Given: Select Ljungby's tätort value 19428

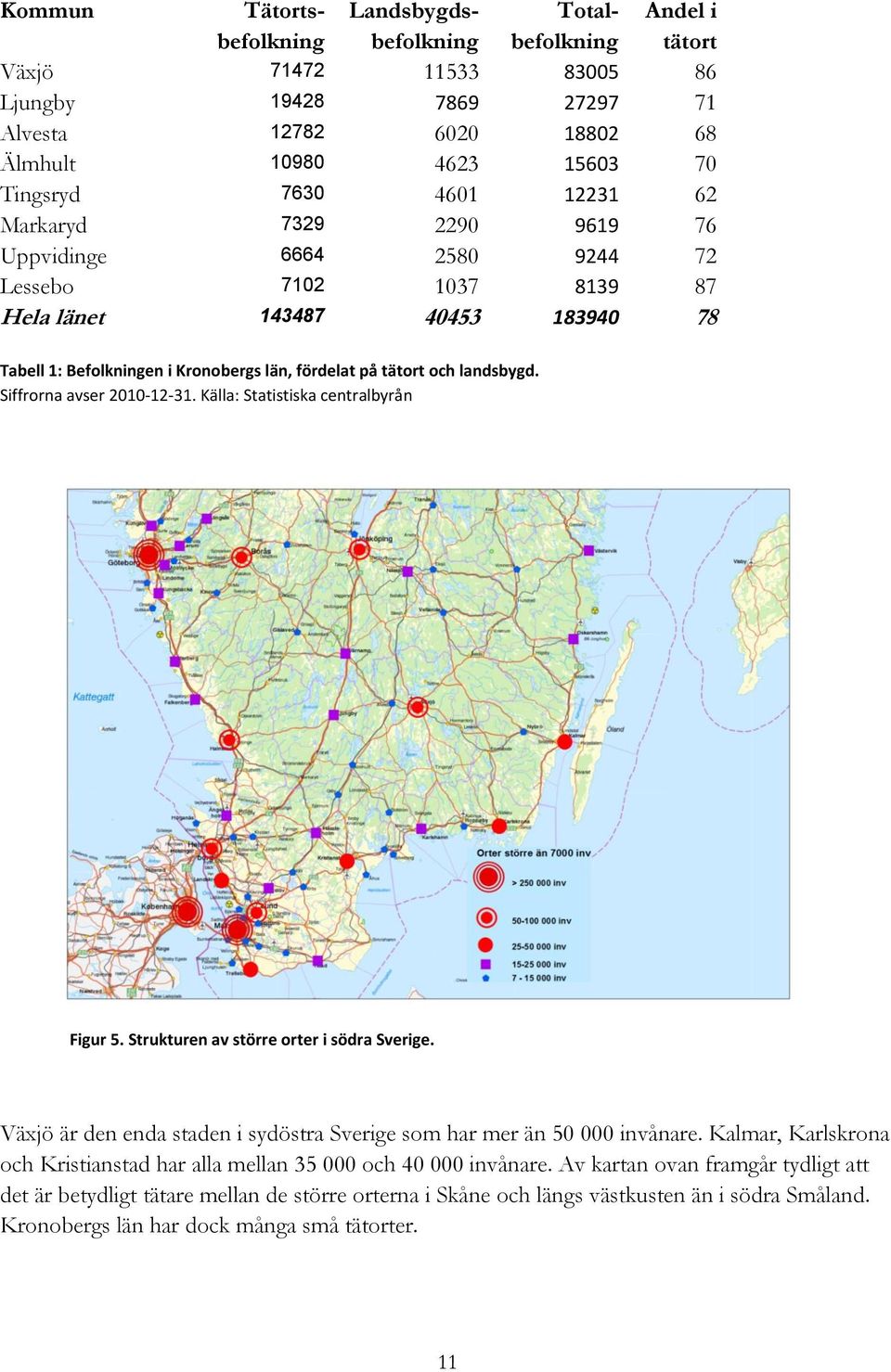Looking at the screenshot, I should click(x=297, y=101).
